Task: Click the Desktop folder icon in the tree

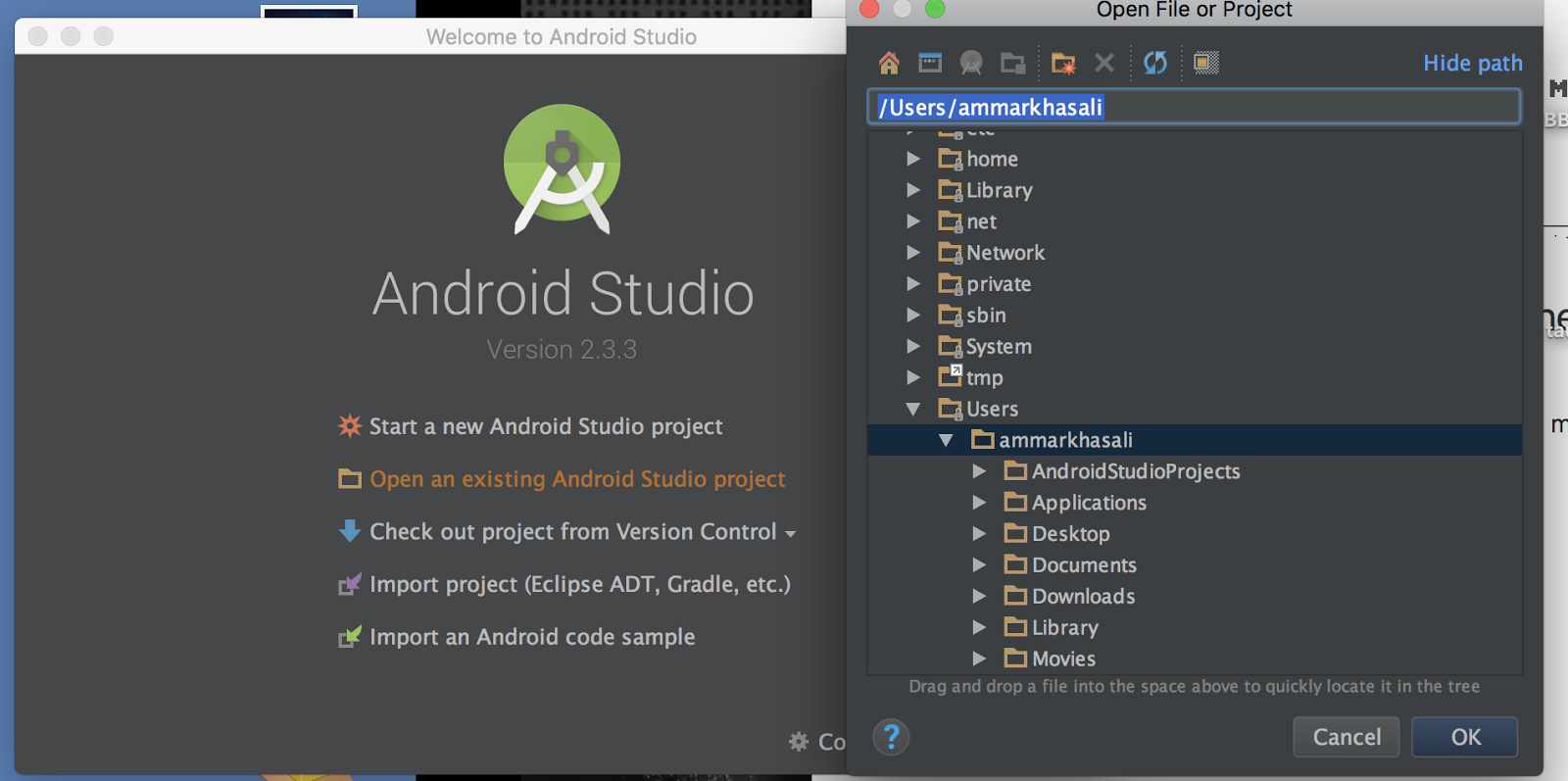Action: coord(1015,533)
